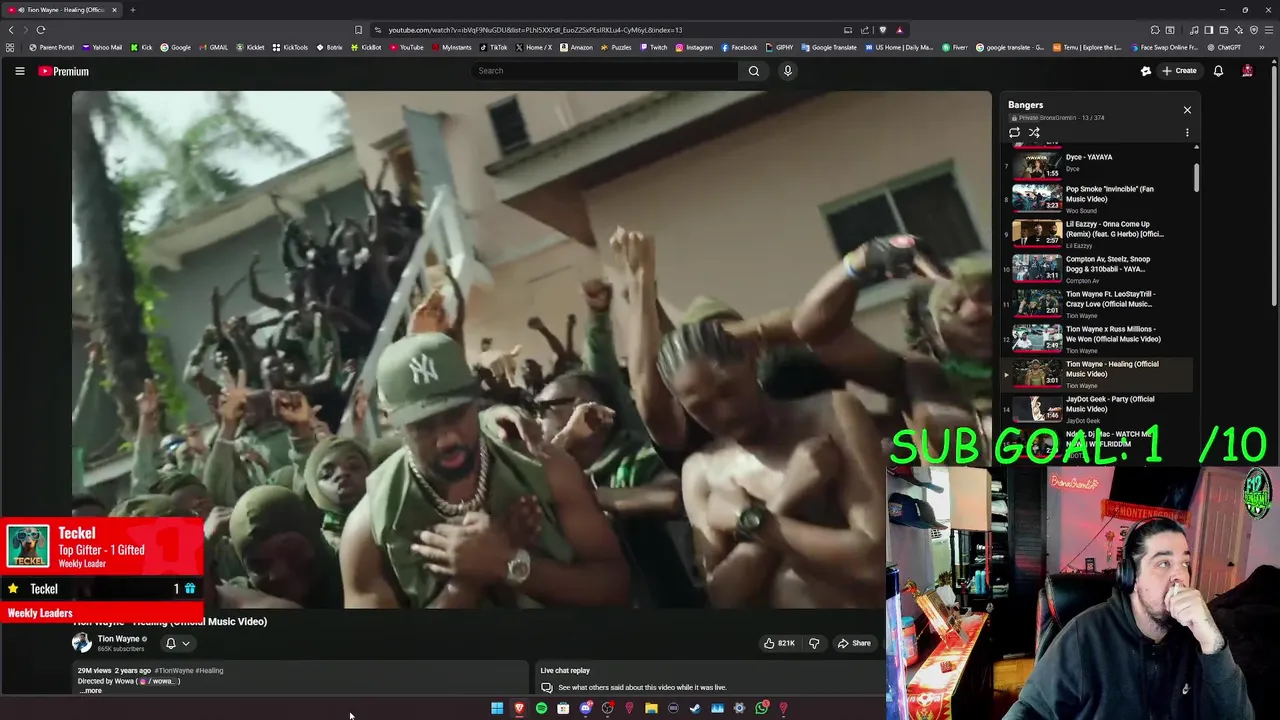This screenshot has width=1280, height=720.
Task: Play Tion Wayne x Russ Millions - We Won
Action: click(x=1097, y=338)
